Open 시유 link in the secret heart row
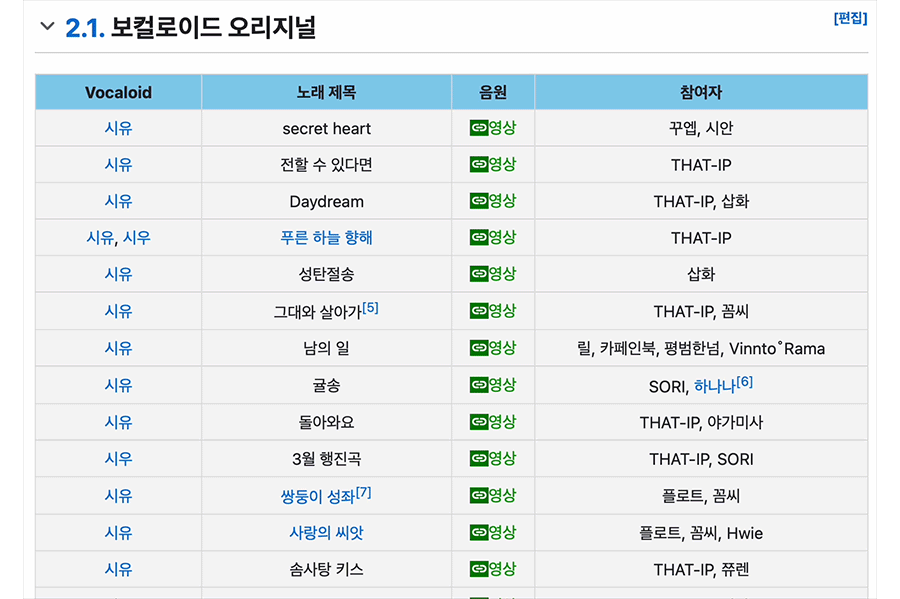900x599 pixels. point(118,128)
